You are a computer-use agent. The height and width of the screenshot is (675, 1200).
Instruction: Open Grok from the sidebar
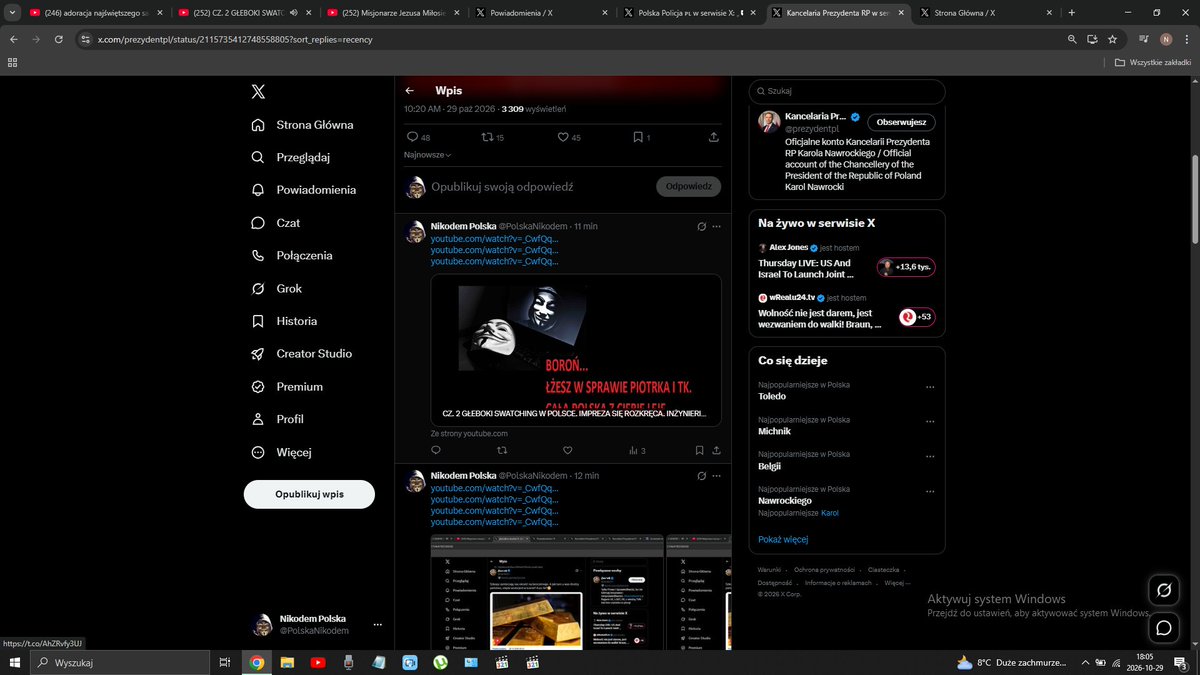coord(276,288)
